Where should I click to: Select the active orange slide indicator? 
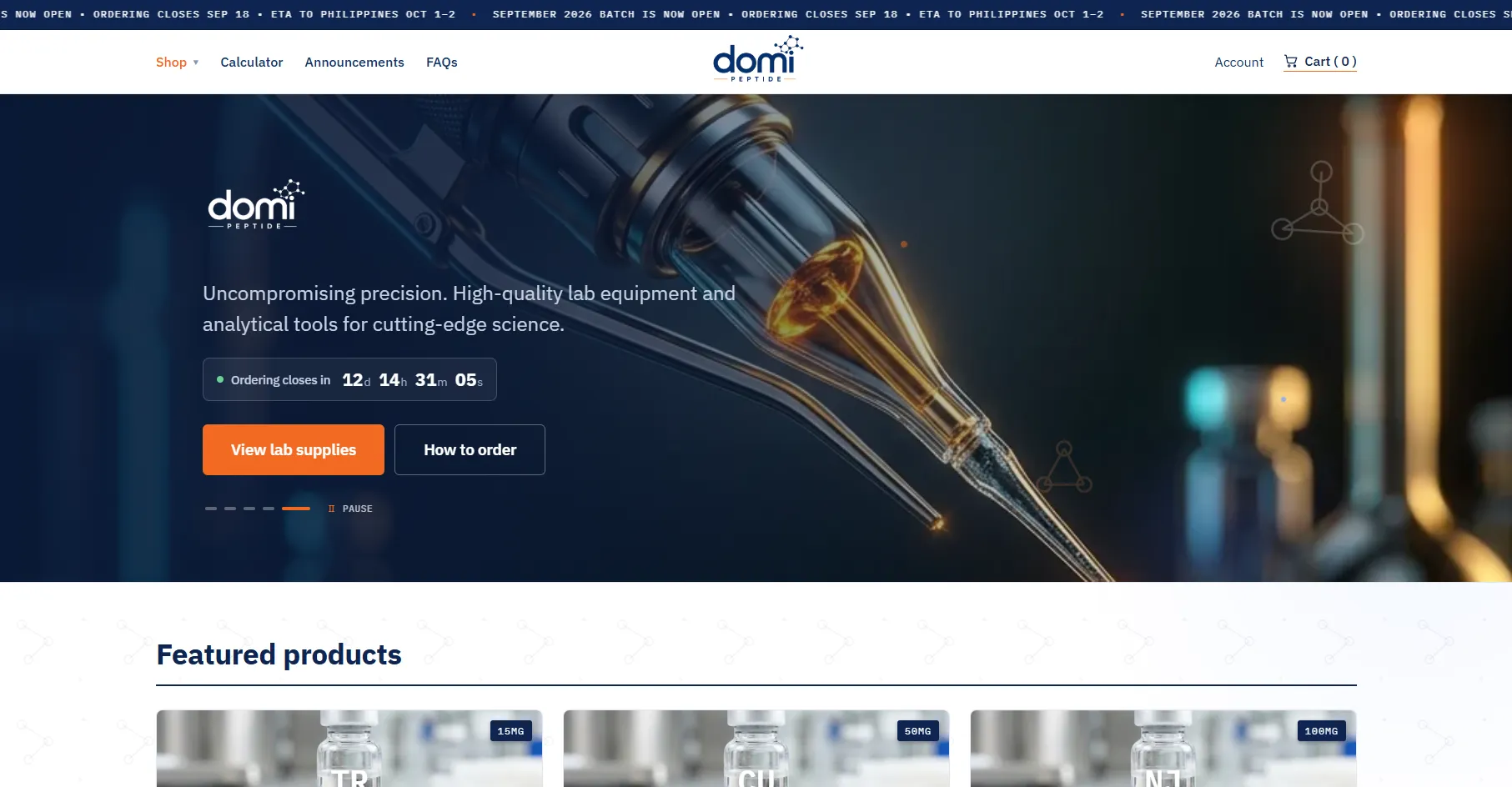[x=296, y=509]
